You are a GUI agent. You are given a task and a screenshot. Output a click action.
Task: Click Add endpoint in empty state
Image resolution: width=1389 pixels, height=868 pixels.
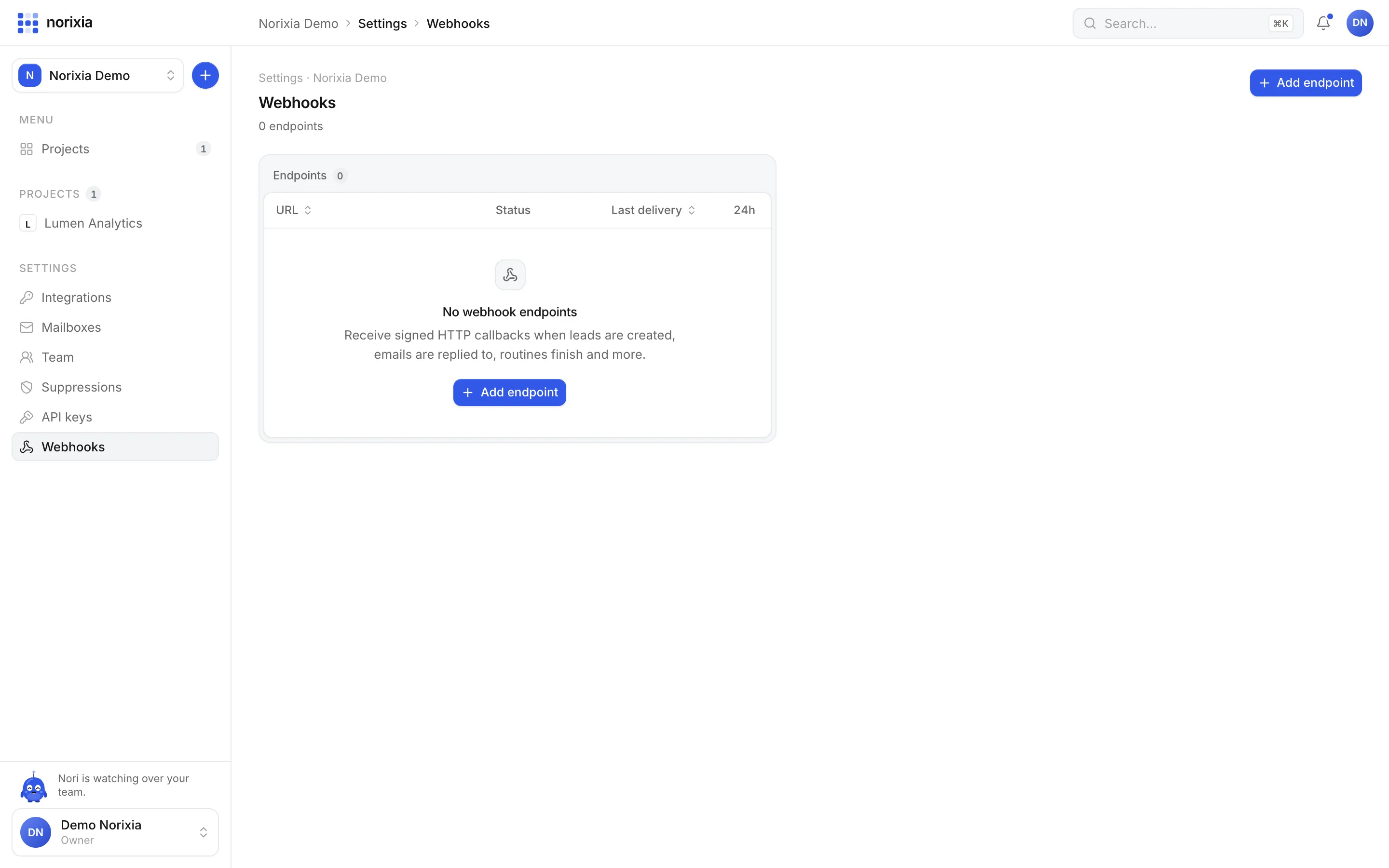(509, 392)
